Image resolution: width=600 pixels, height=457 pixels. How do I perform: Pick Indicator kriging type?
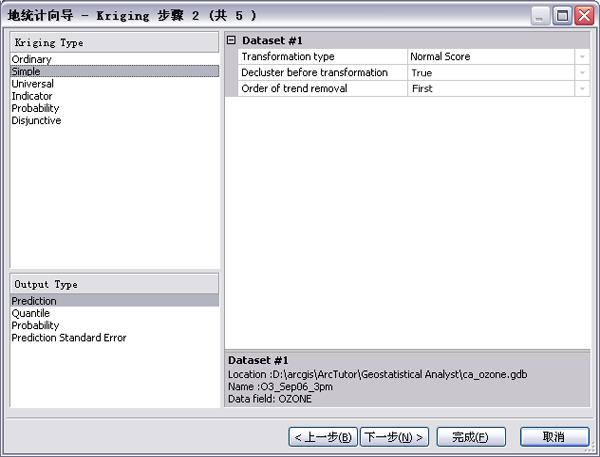(x=33, y=96)
